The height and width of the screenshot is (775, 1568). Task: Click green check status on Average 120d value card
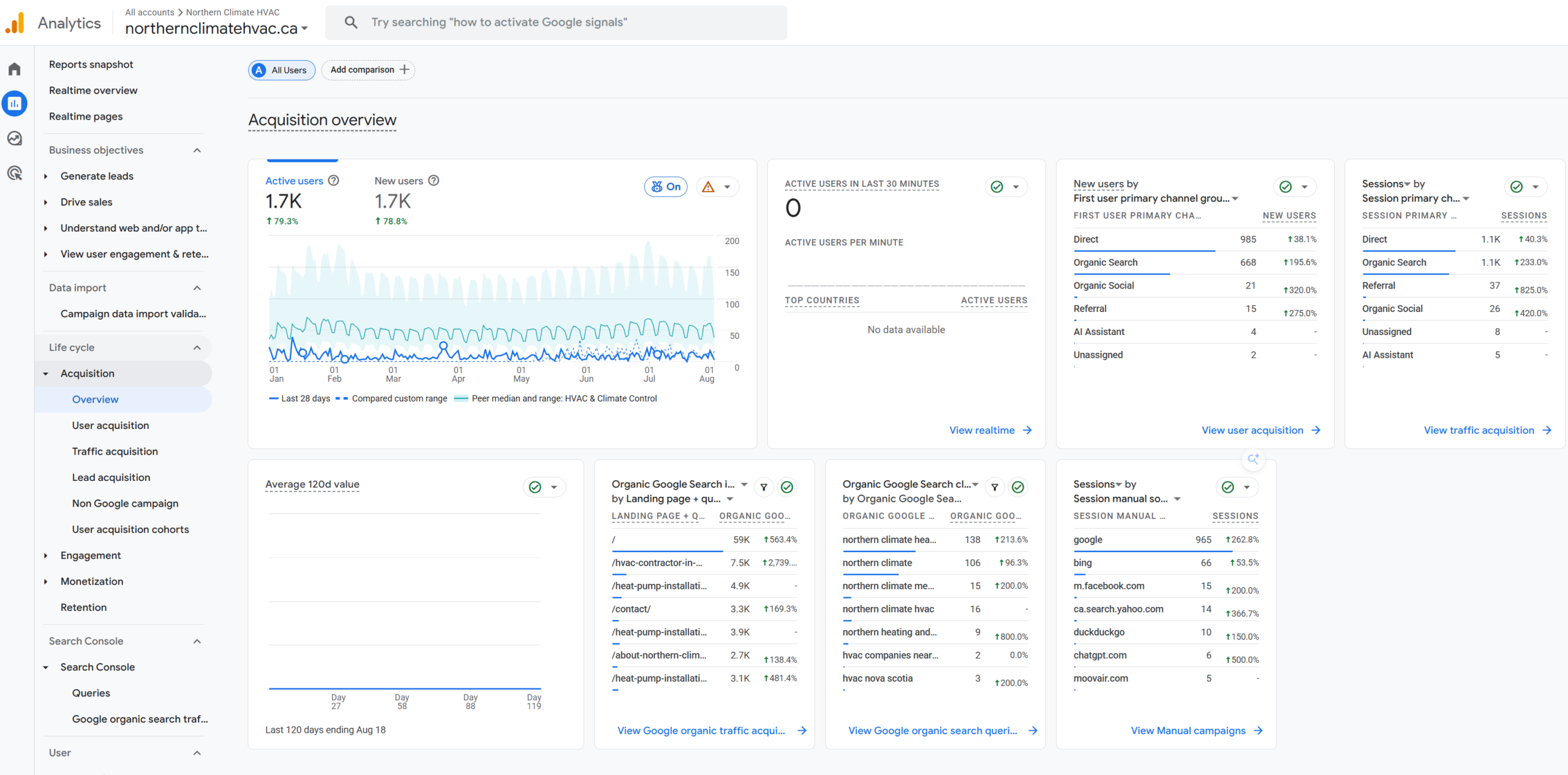pos(535,488)
